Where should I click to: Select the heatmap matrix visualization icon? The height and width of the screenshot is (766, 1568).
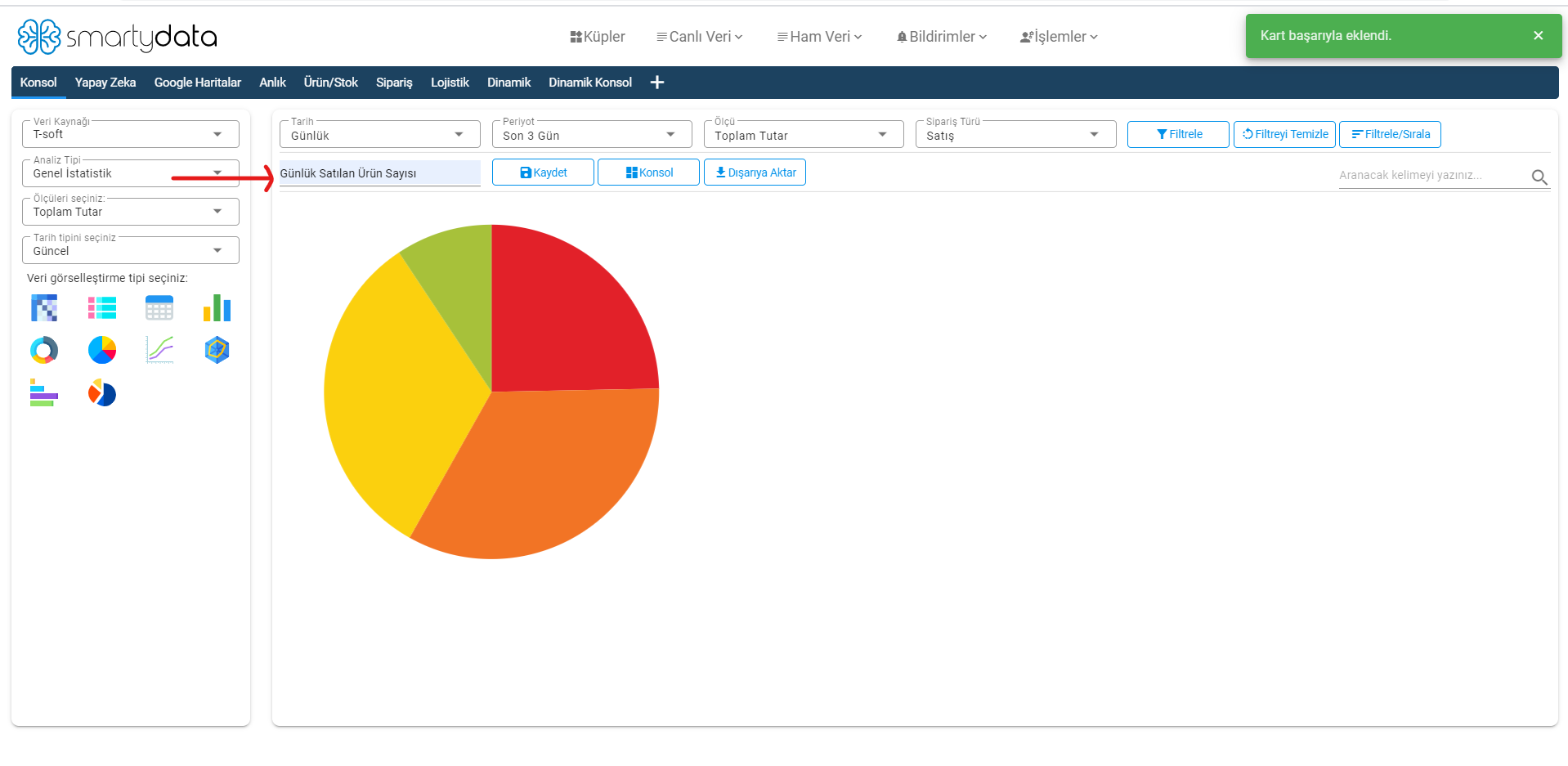coord(44,307)
